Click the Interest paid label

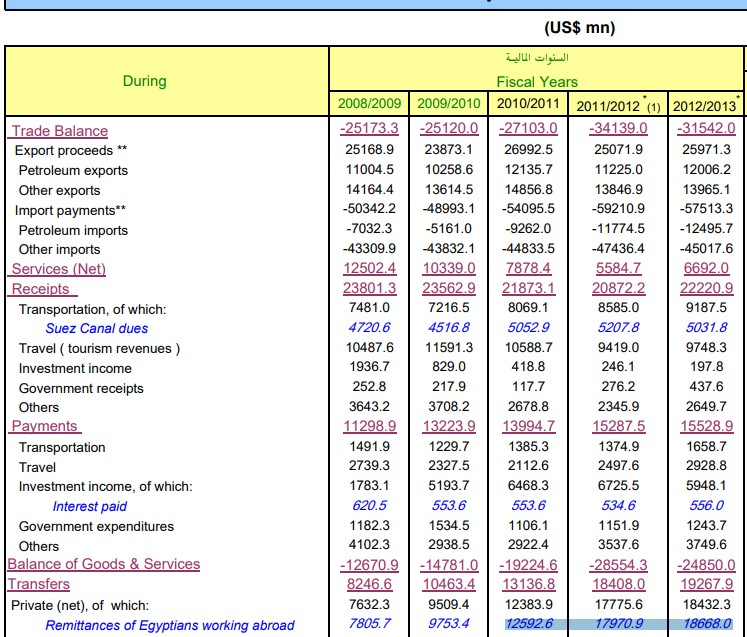90,506
